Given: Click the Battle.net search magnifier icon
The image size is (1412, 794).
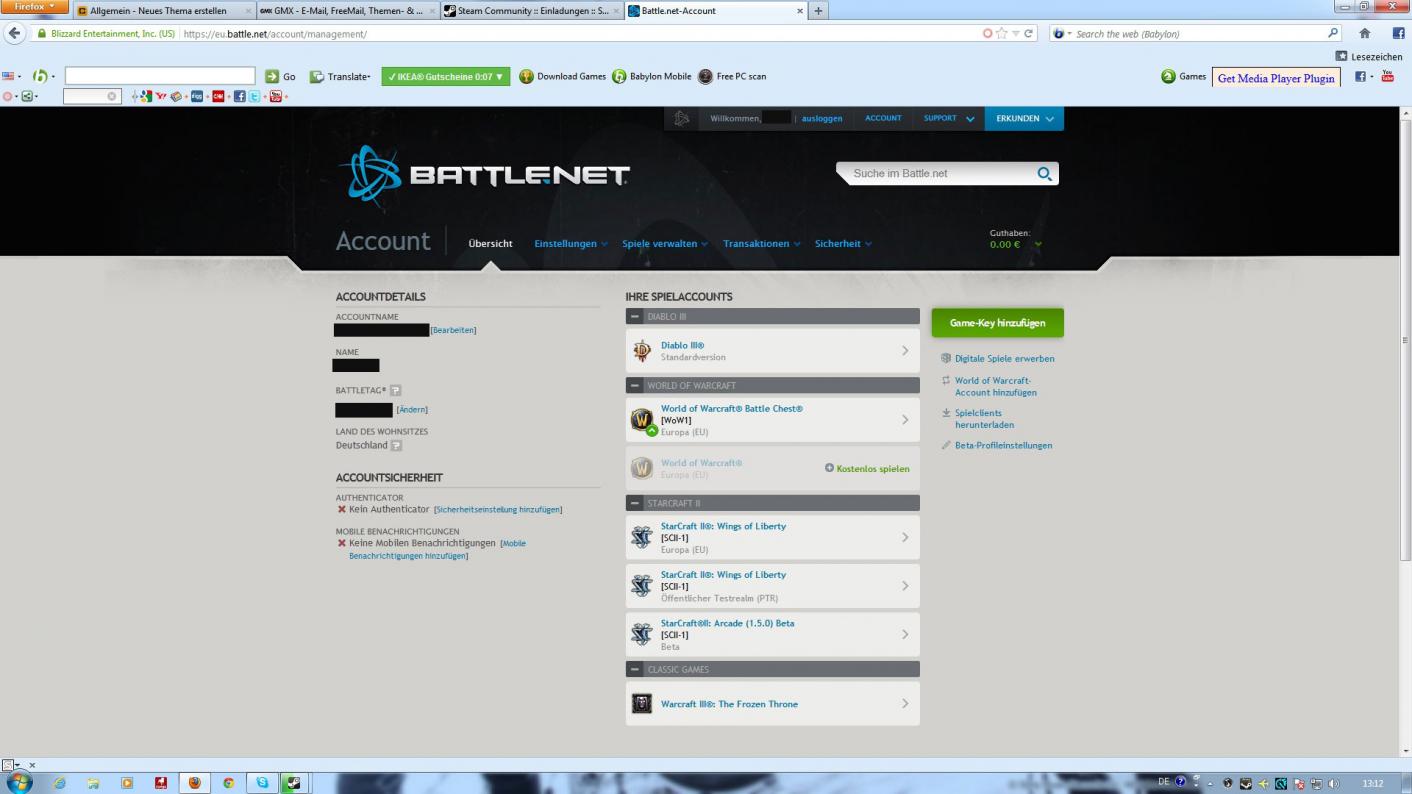Looking at the screenshot, I should click(1045, 174).
